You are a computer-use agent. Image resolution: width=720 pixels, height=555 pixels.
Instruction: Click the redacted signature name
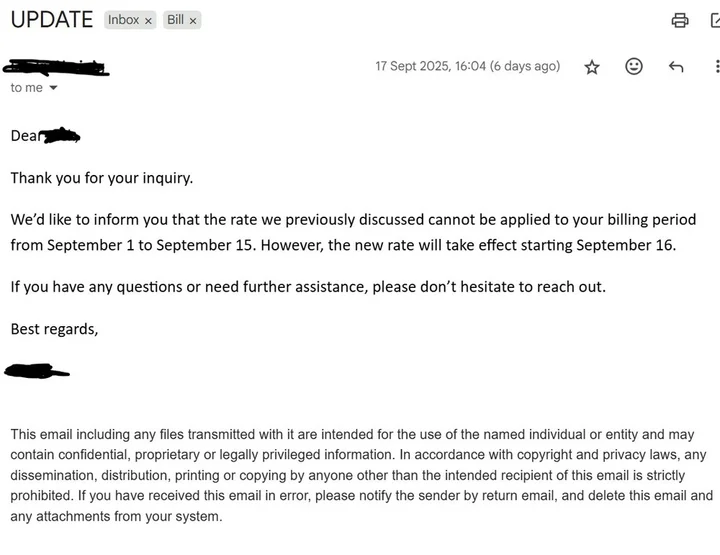point(37,372)
